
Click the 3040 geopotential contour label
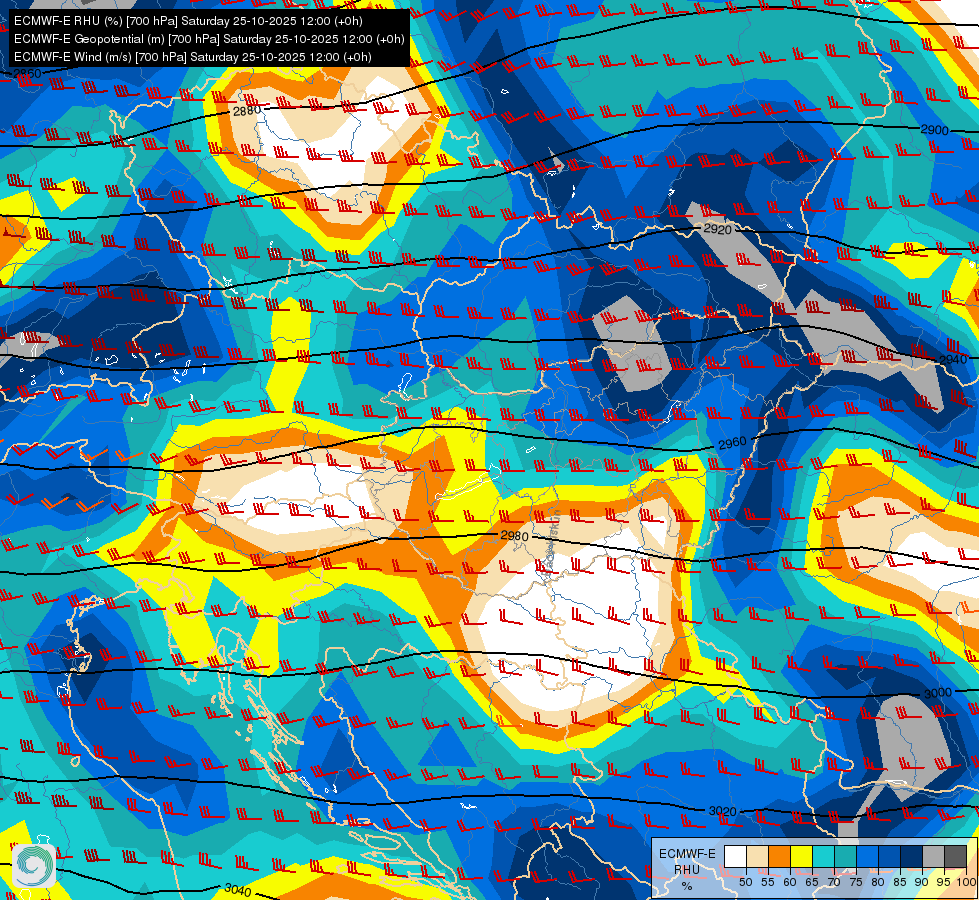pos(237,889)
